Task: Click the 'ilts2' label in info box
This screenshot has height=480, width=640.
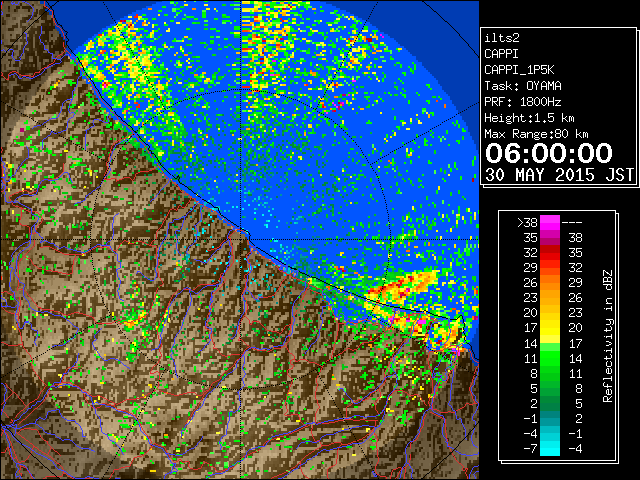Action: pos(502,38)
